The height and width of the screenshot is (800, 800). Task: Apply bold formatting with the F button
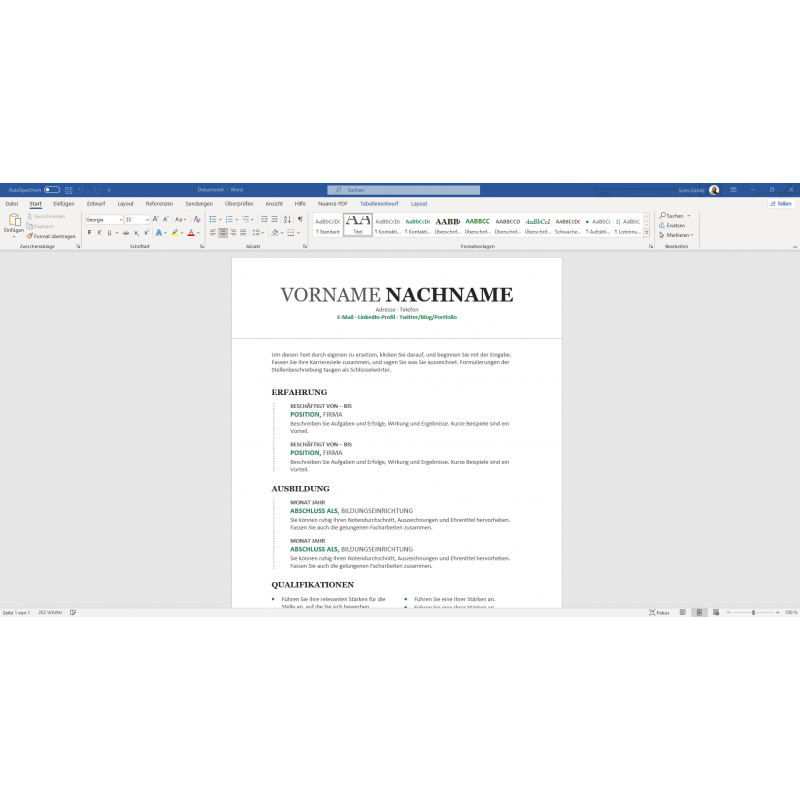[89, 232]
